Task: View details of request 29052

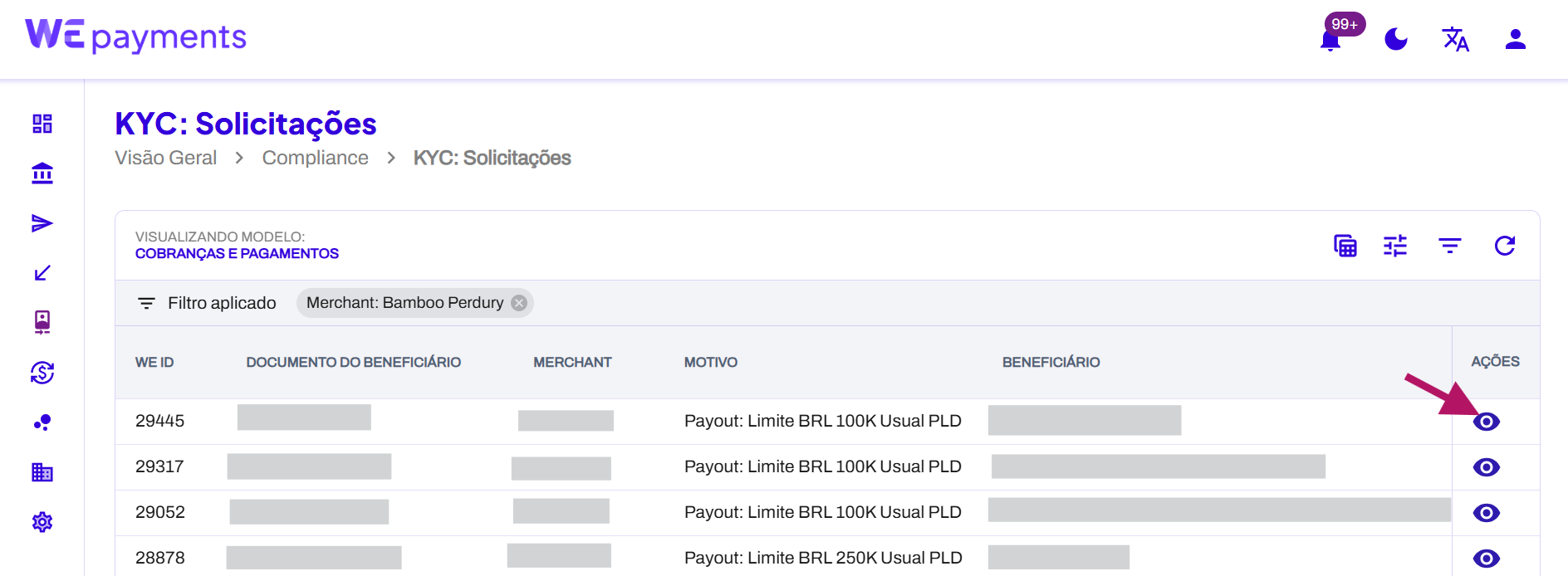Action: 1486,513
